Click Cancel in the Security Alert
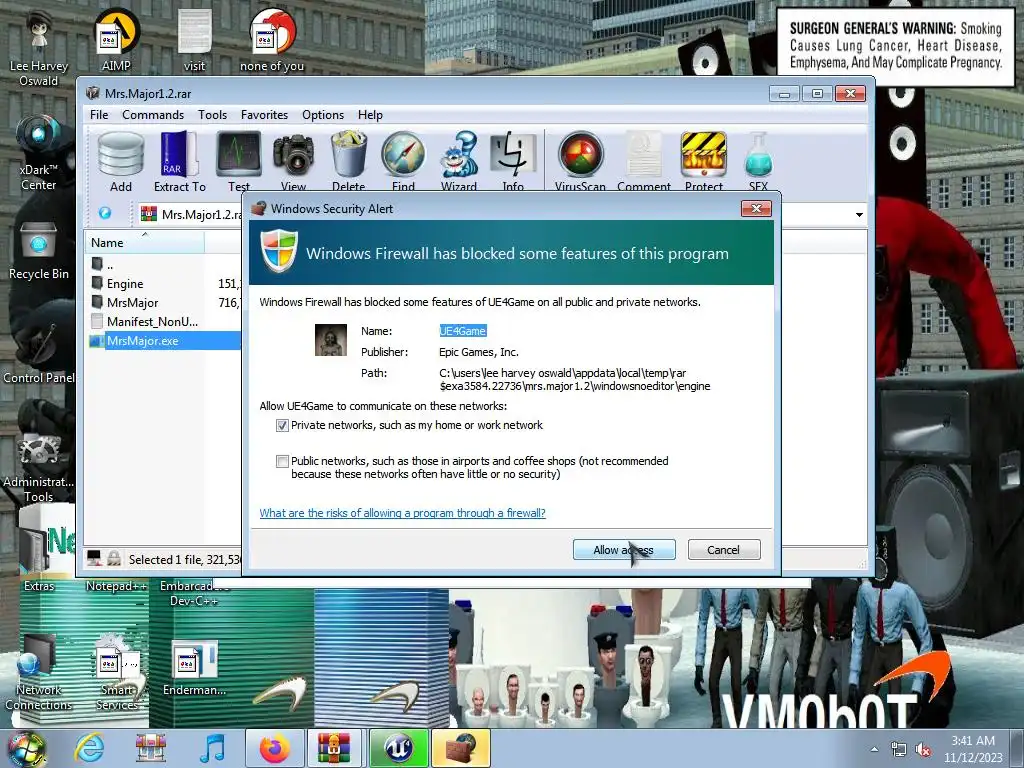Screen dimensions: 1024x768 [724, 550]
